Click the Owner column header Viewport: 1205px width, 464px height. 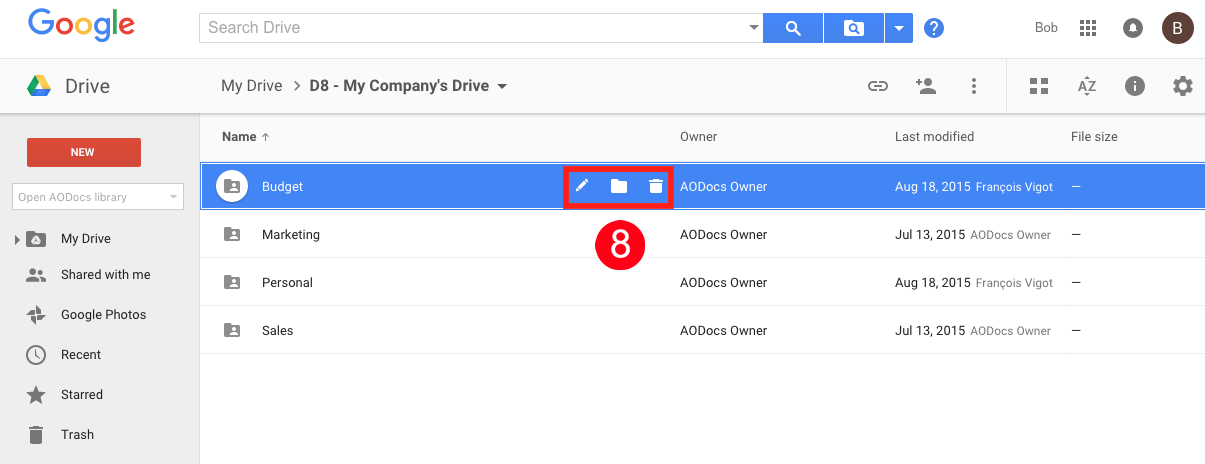699,136
